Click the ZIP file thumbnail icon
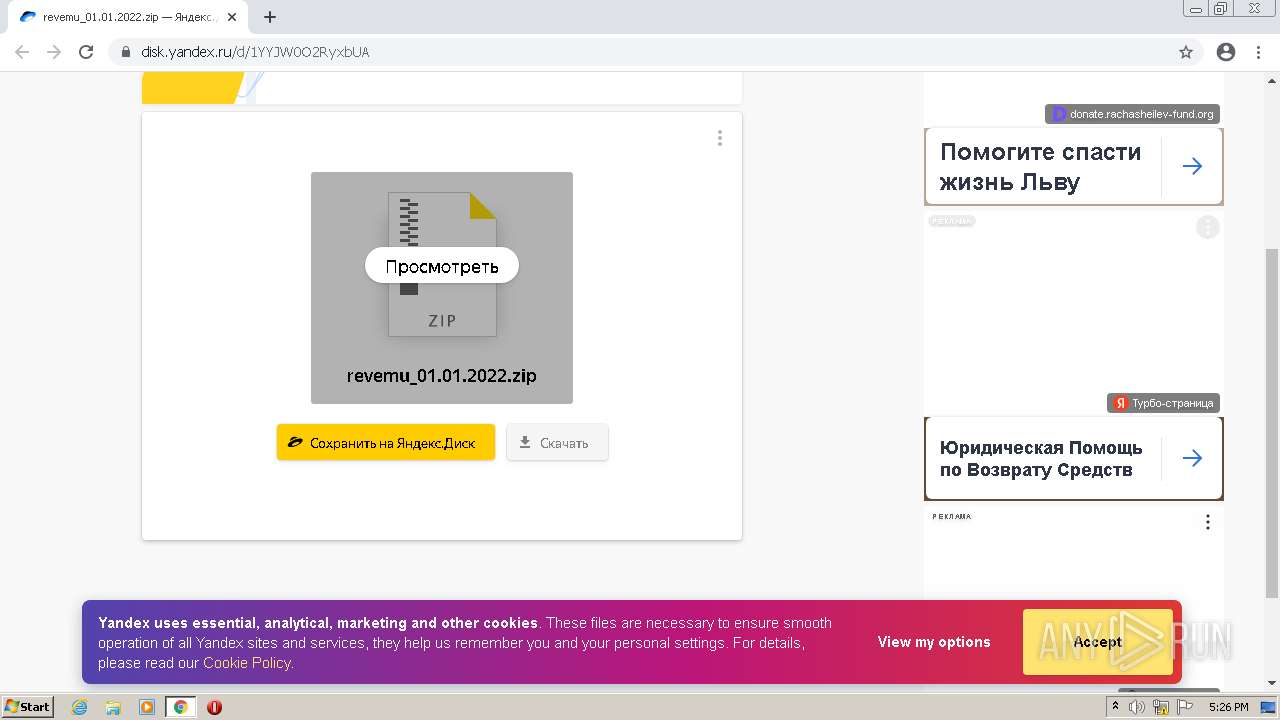The image size is (1280, 720). (x=442, y=264)
